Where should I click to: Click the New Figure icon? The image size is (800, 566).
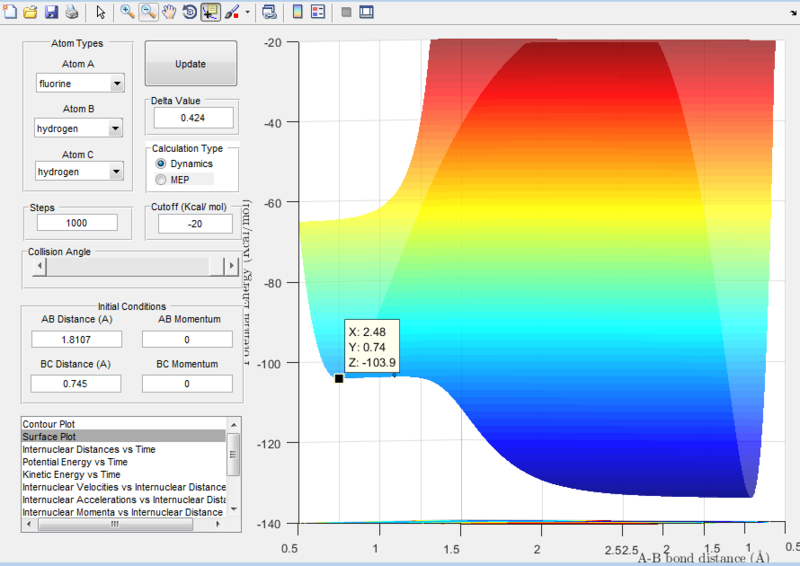(x=11, y=13)
